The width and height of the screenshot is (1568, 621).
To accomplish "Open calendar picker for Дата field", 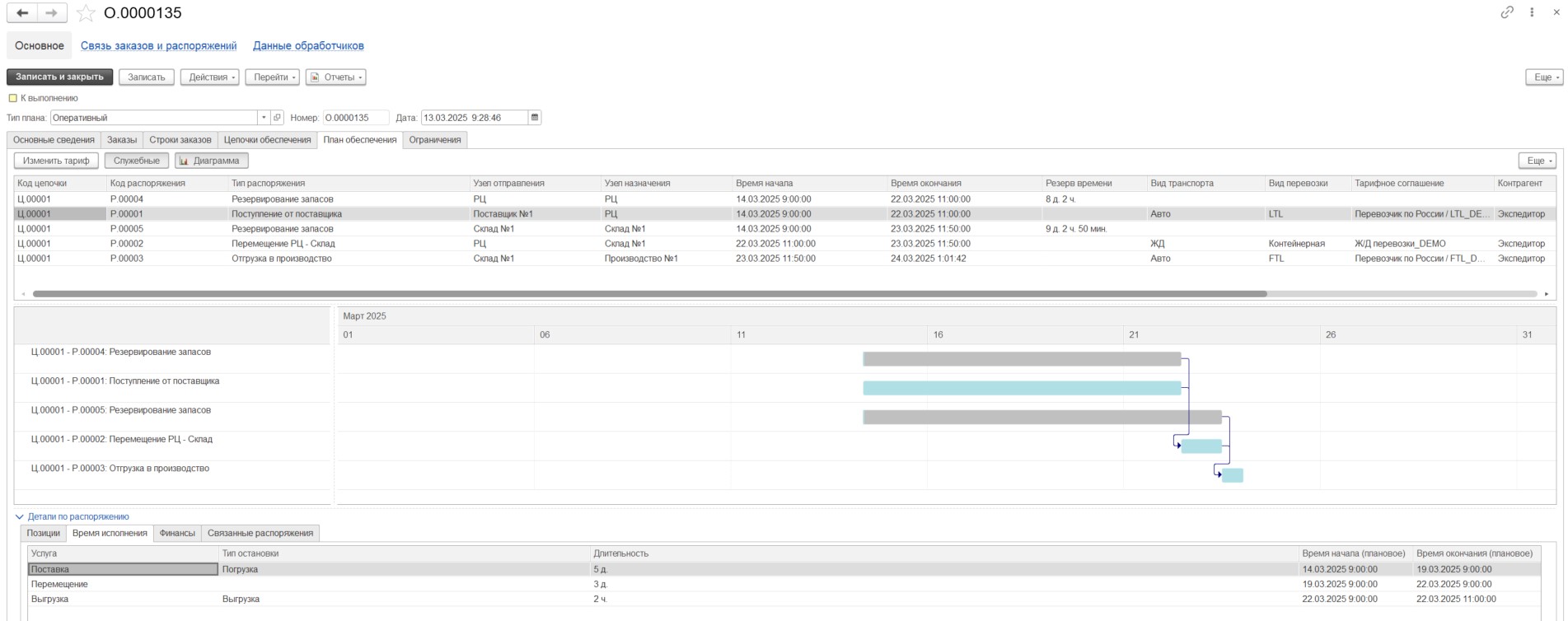I will click(x=535, y=118).
